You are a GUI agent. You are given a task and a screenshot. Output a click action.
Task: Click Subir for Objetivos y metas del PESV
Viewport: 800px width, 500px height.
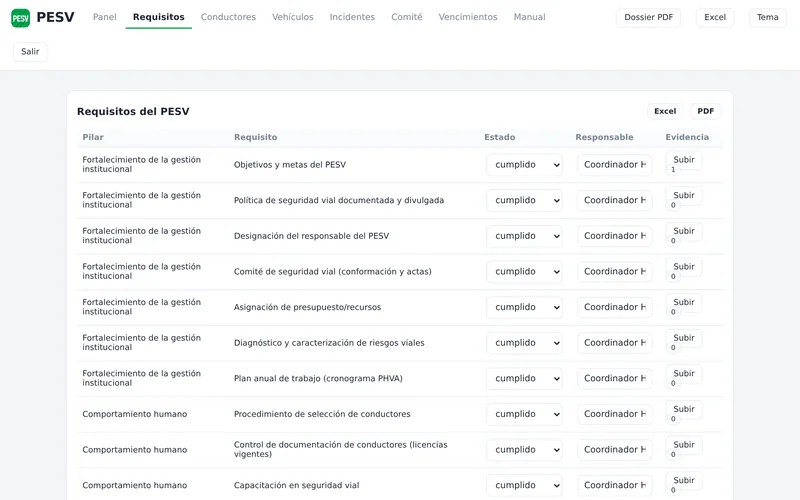coord(684,160)
